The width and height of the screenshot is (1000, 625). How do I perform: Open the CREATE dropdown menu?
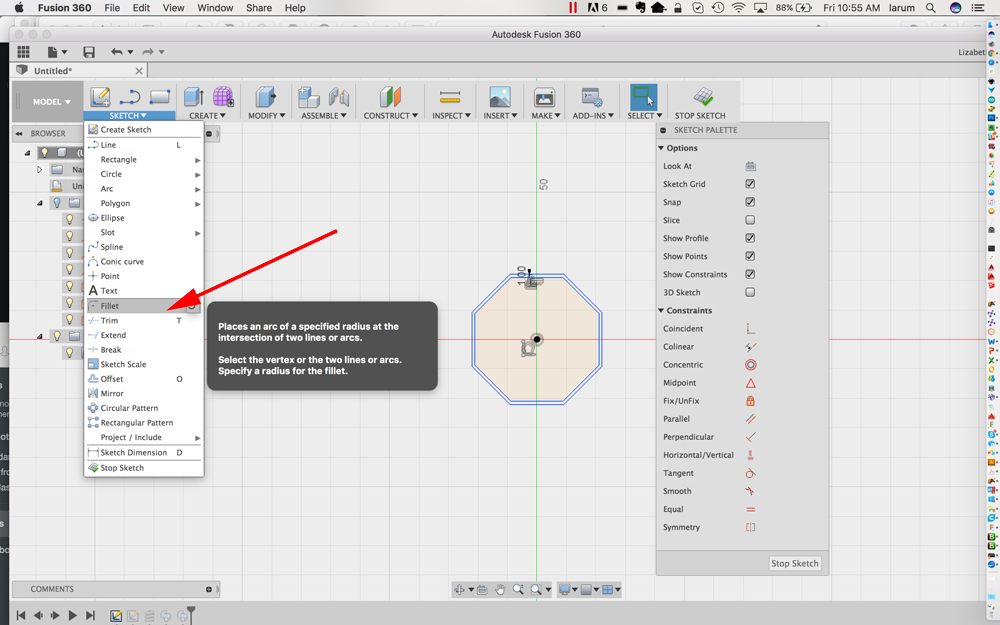[x=207, y=115]
